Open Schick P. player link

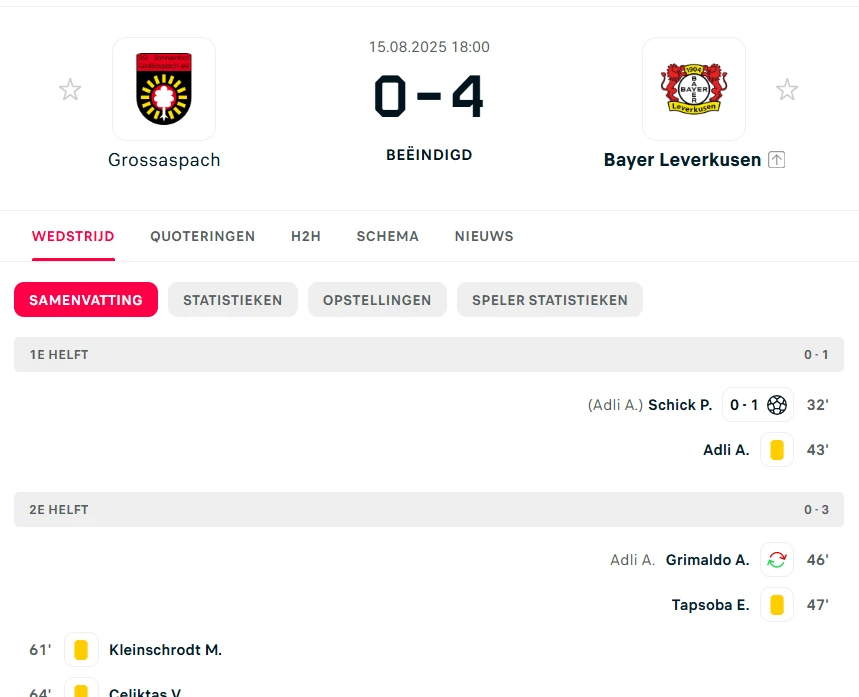(680, 405)
